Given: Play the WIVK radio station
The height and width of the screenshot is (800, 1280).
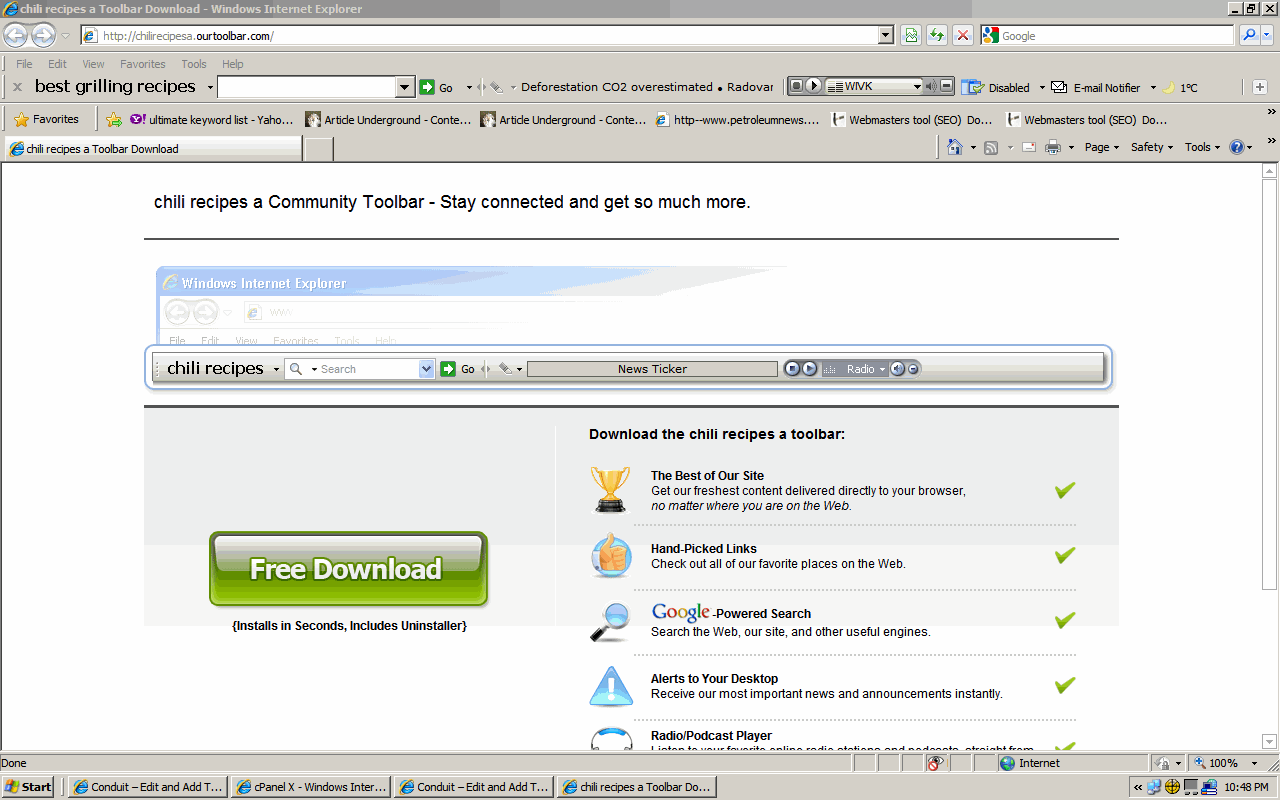Looking at the screenshot, I should (x=813, y=86).
